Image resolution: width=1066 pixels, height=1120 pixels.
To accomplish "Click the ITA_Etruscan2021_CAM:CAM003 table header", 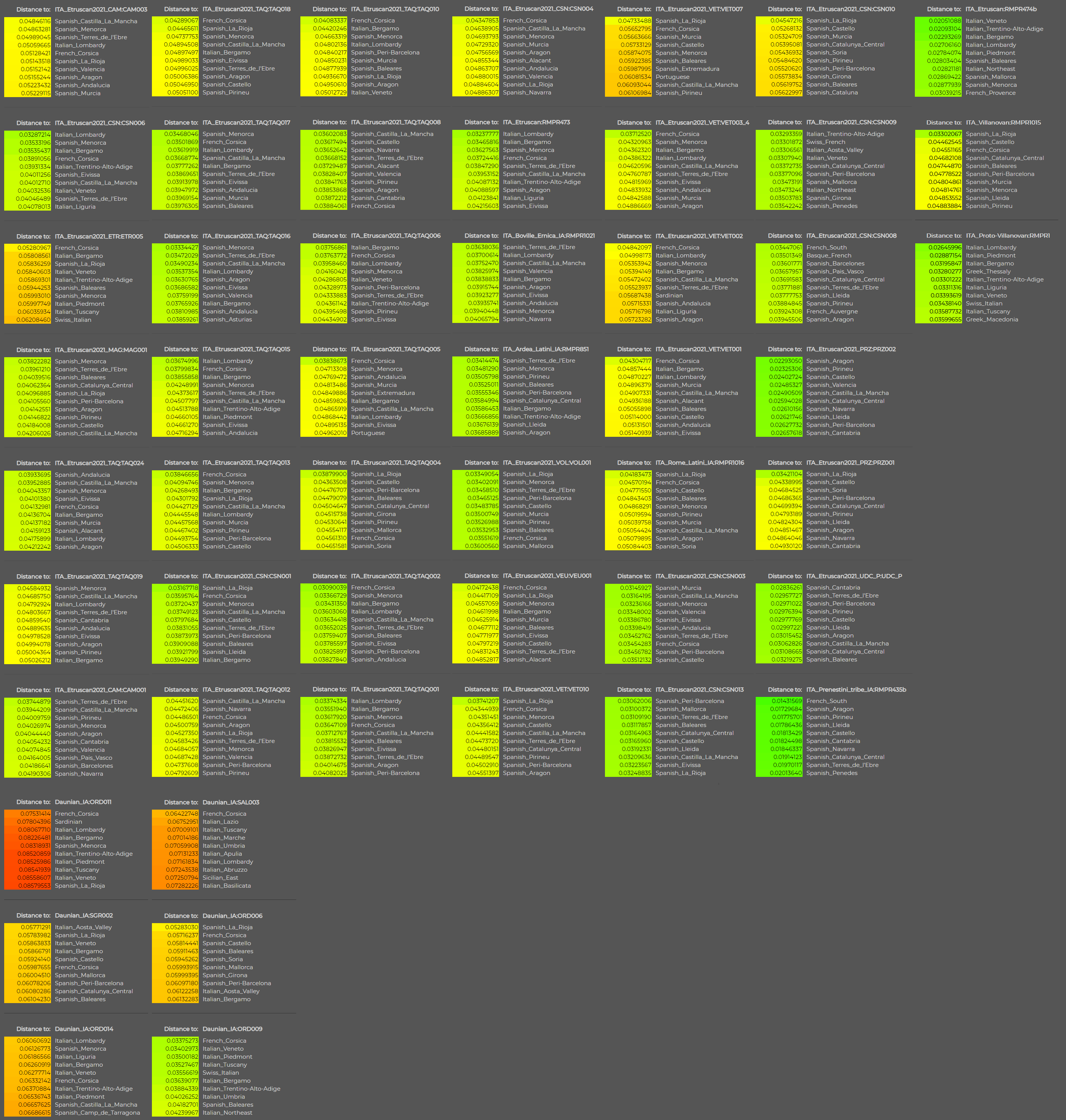I will (101, 10).
